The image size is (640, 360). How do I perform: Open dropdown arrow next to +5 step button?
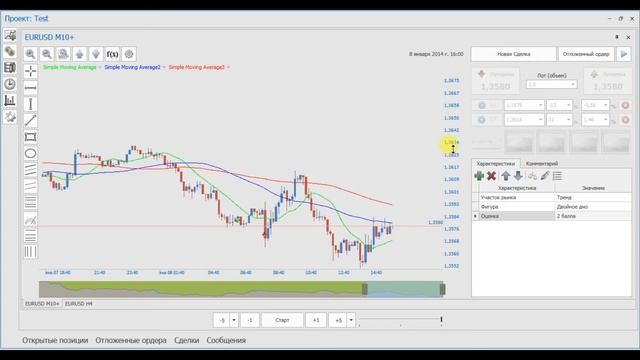tap(351, 320)
